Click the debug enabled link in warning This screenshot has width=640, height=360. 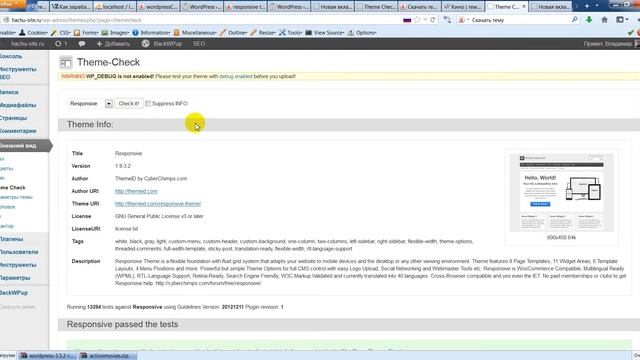click(236, 76)
